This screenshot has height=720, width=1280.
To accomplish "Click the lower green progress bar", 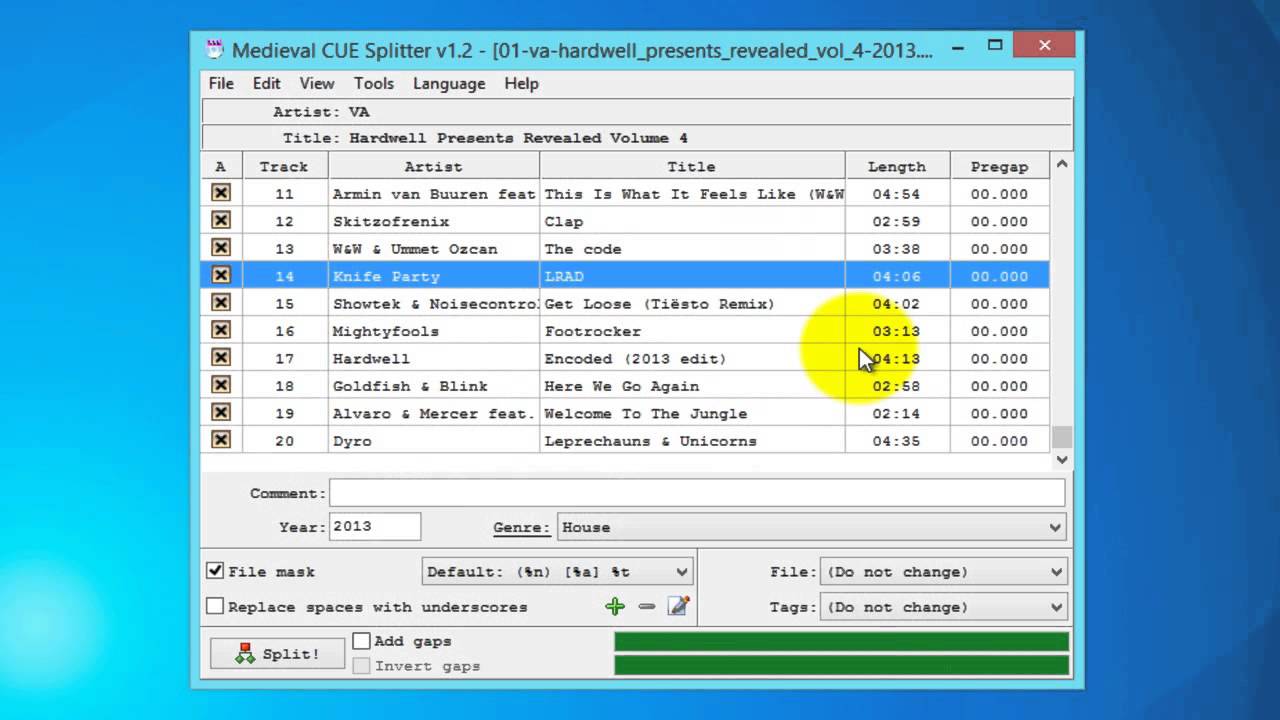I will [x=841, y=665].
